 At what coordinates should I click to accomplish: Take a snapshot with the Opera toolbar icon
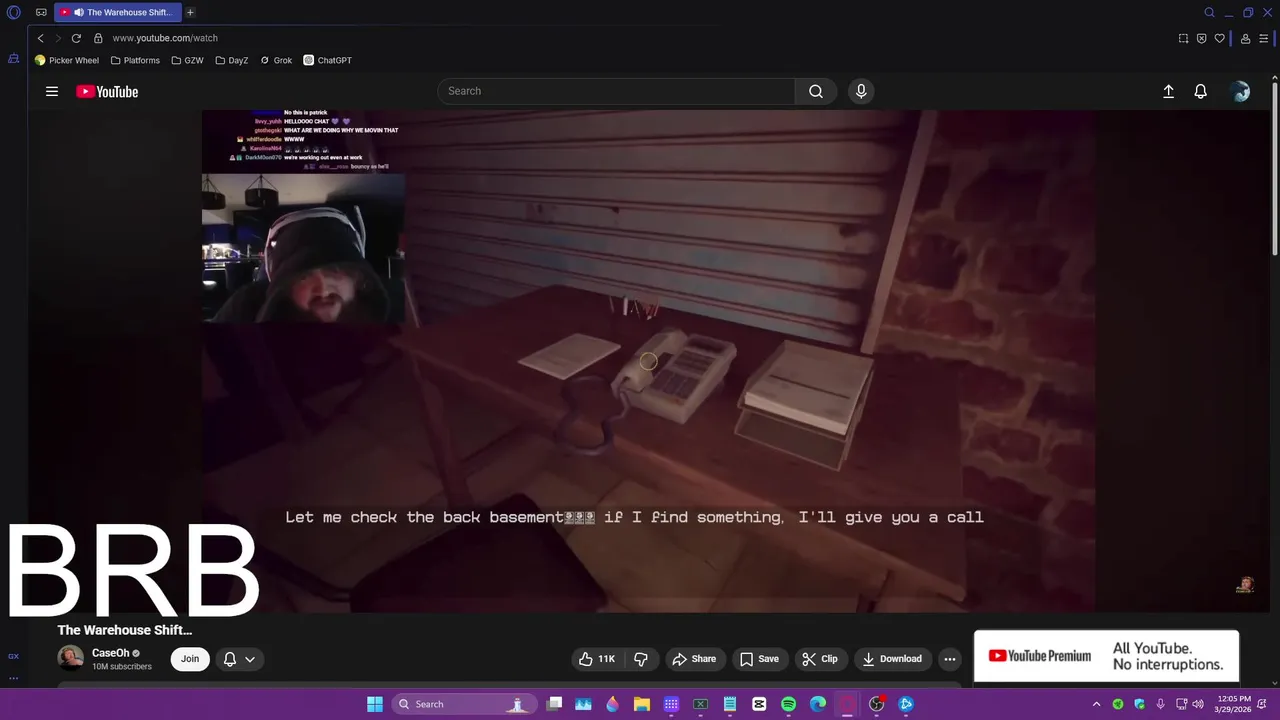click(x=1183, y=38)
